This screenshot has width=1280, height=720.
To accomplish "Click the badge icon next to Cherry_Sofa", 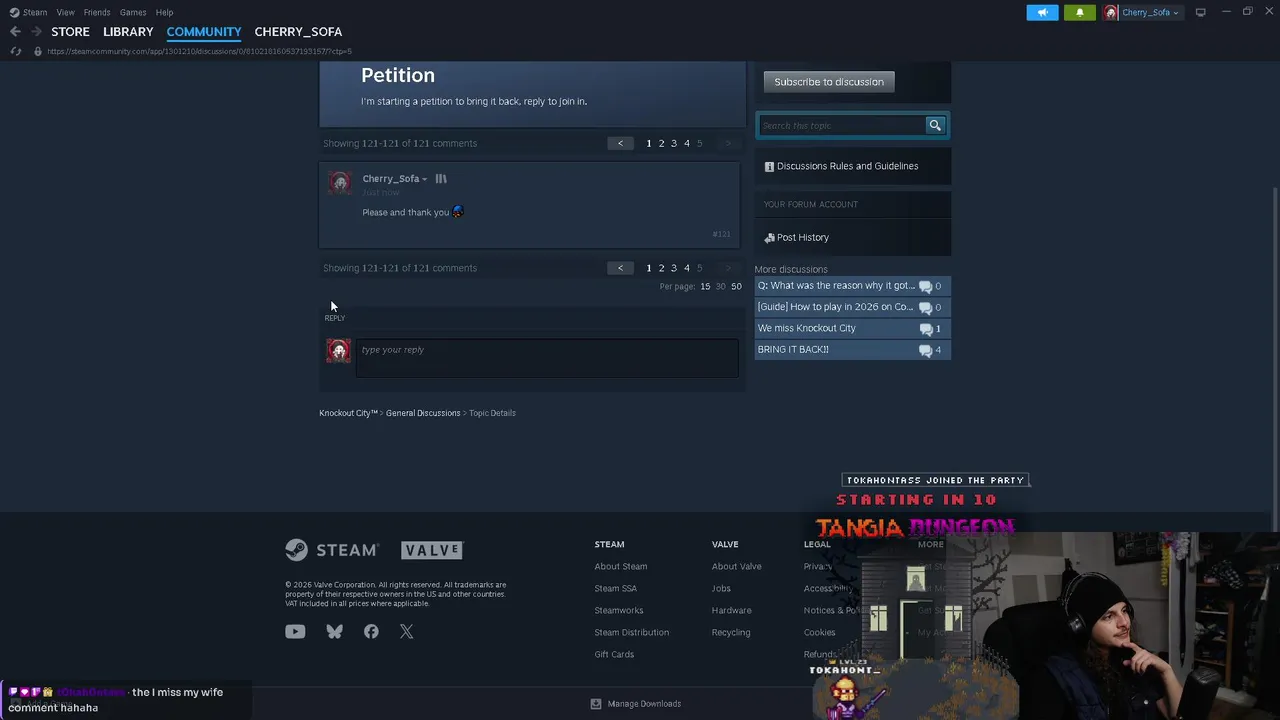I will (x=441, y=179).
